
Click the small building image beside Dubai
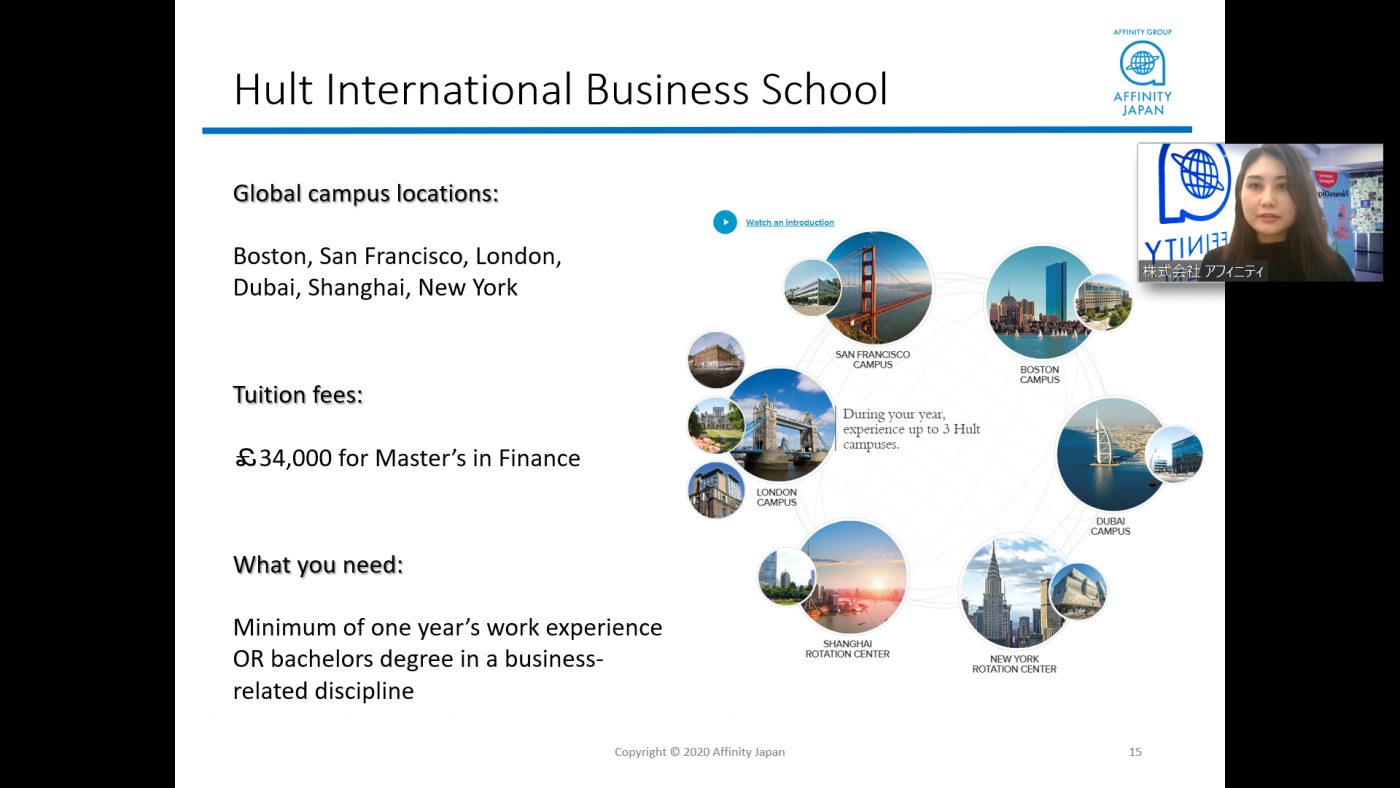point(1174,454)
